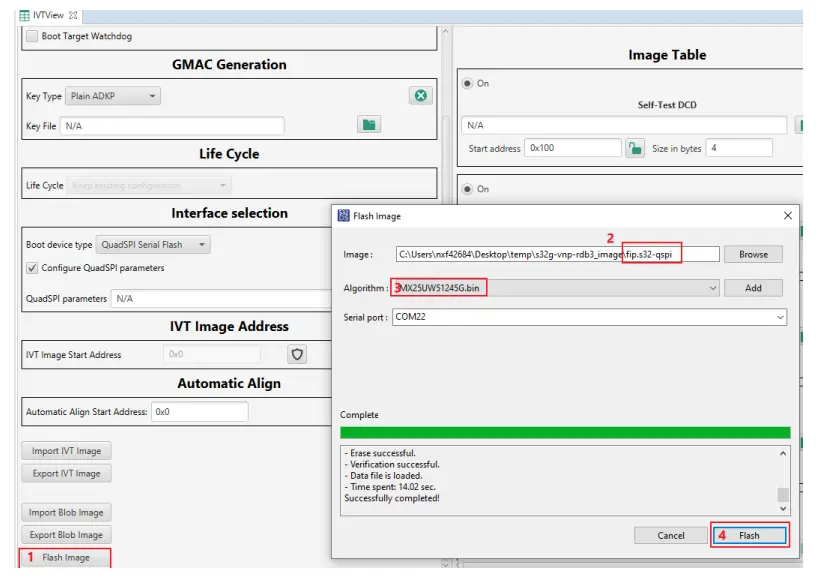
Task: Click the Start address 0x100 field
Action: [572, 148]
